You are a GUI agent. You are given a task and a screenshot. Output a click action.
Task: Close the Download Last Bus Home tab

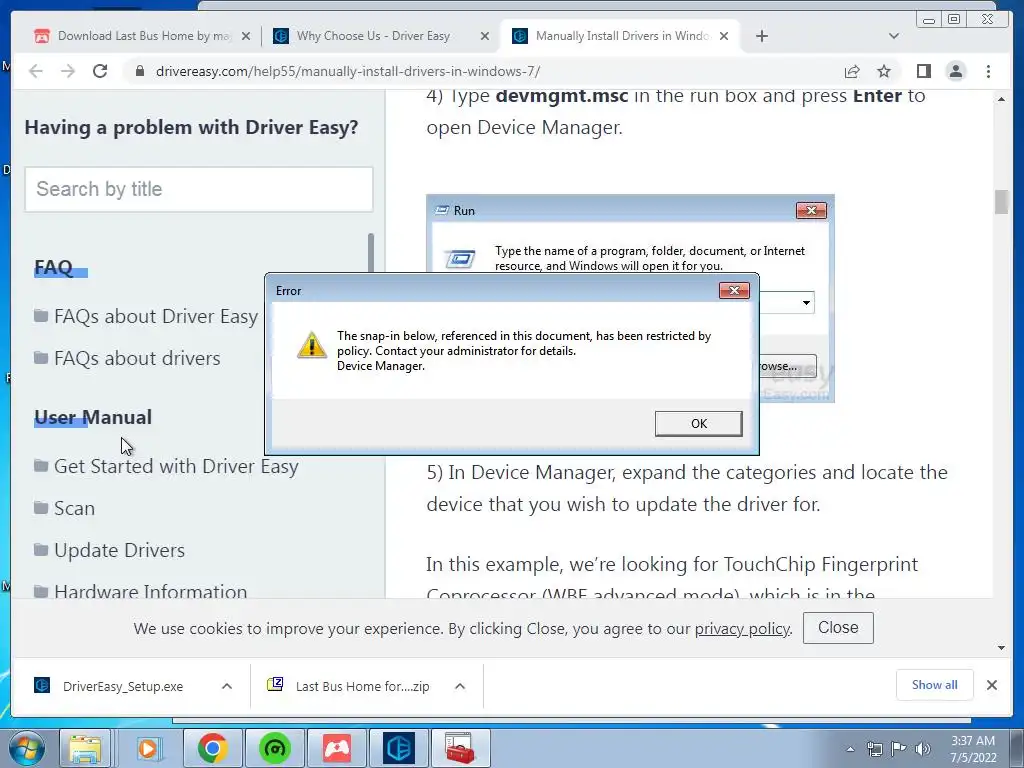pyautogui.click(x=246, y=36)
